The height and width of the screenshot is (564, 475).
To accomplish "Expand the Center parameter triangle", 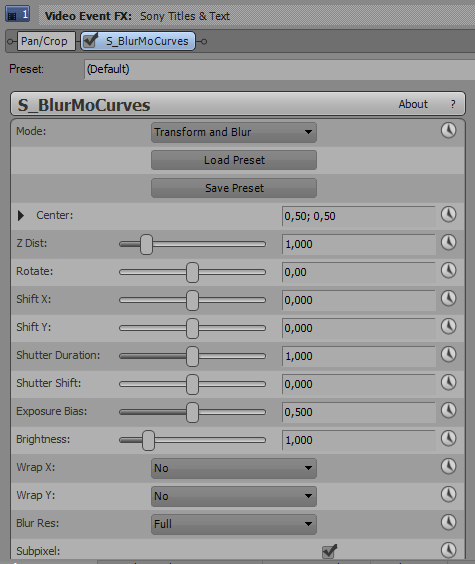I will coord(21,215).
